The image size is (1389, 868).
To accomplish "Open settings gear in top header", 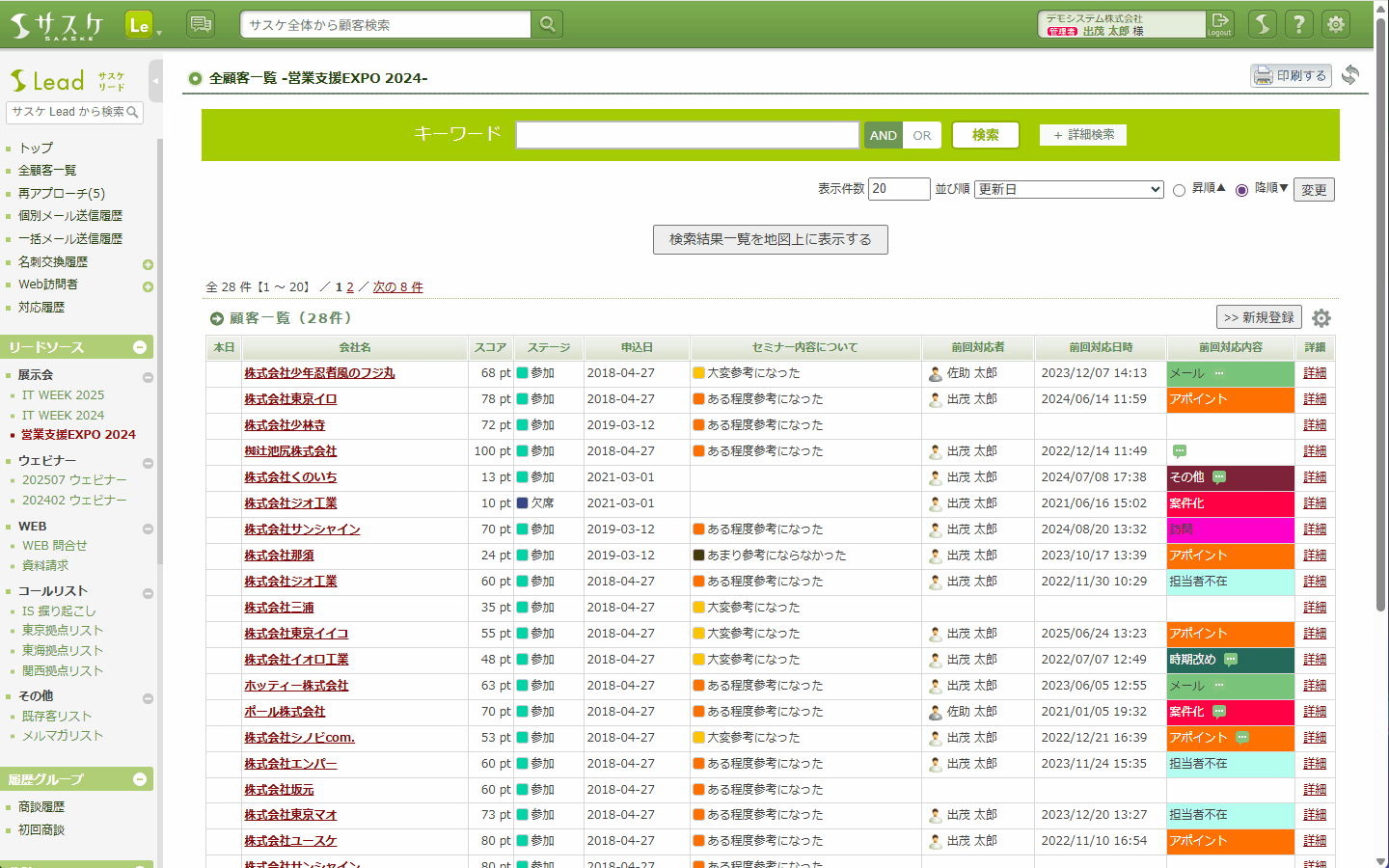I will (1336, 24).
